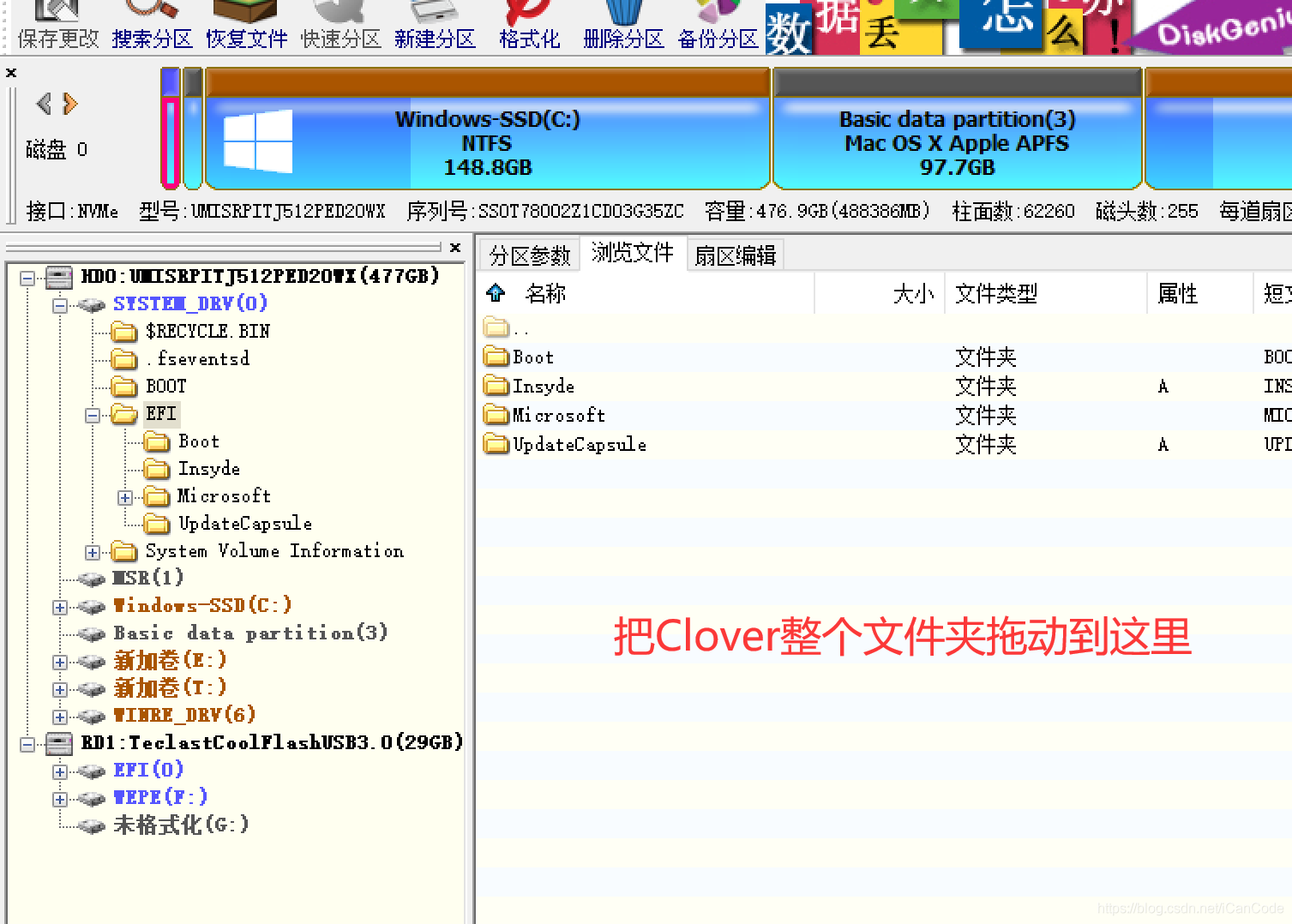Select Microsoft folder in file list
Image resolution: width=1292 pixels, height=924 pixels.
[544, 415]
